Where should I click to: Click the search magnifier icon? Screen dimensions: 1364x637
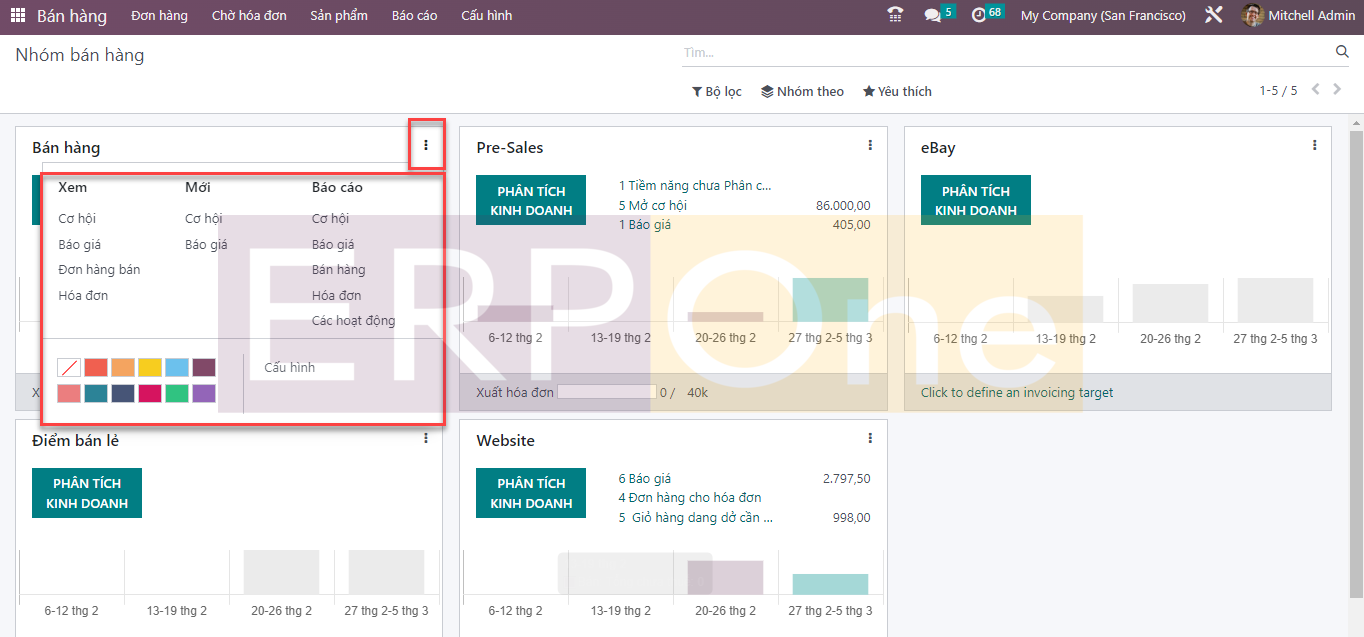pos(1342,52)
